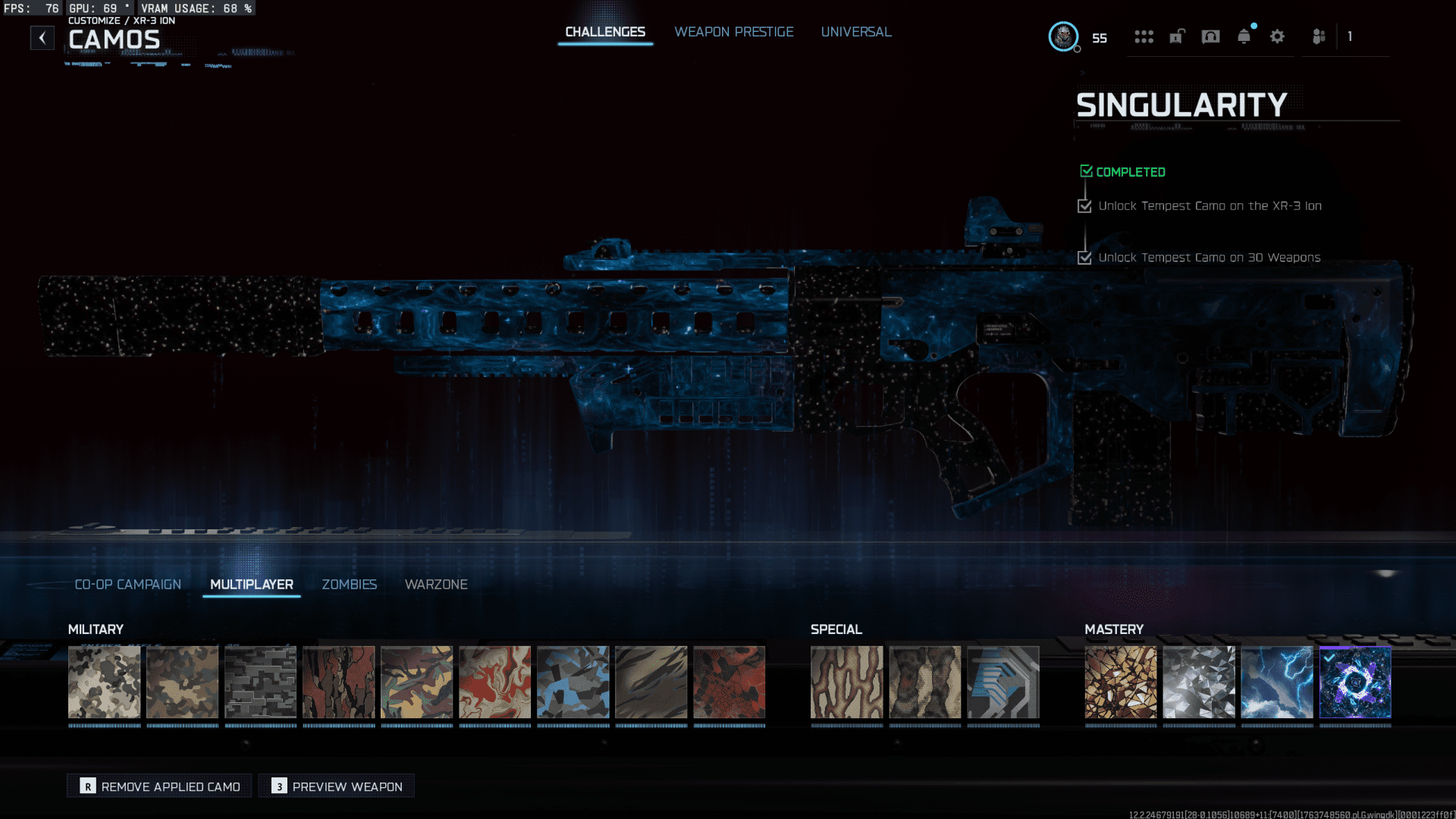The height and width of the screenshot is (819, 1456).
Task: Open the social party members icon
Action: coord(1319,36)
